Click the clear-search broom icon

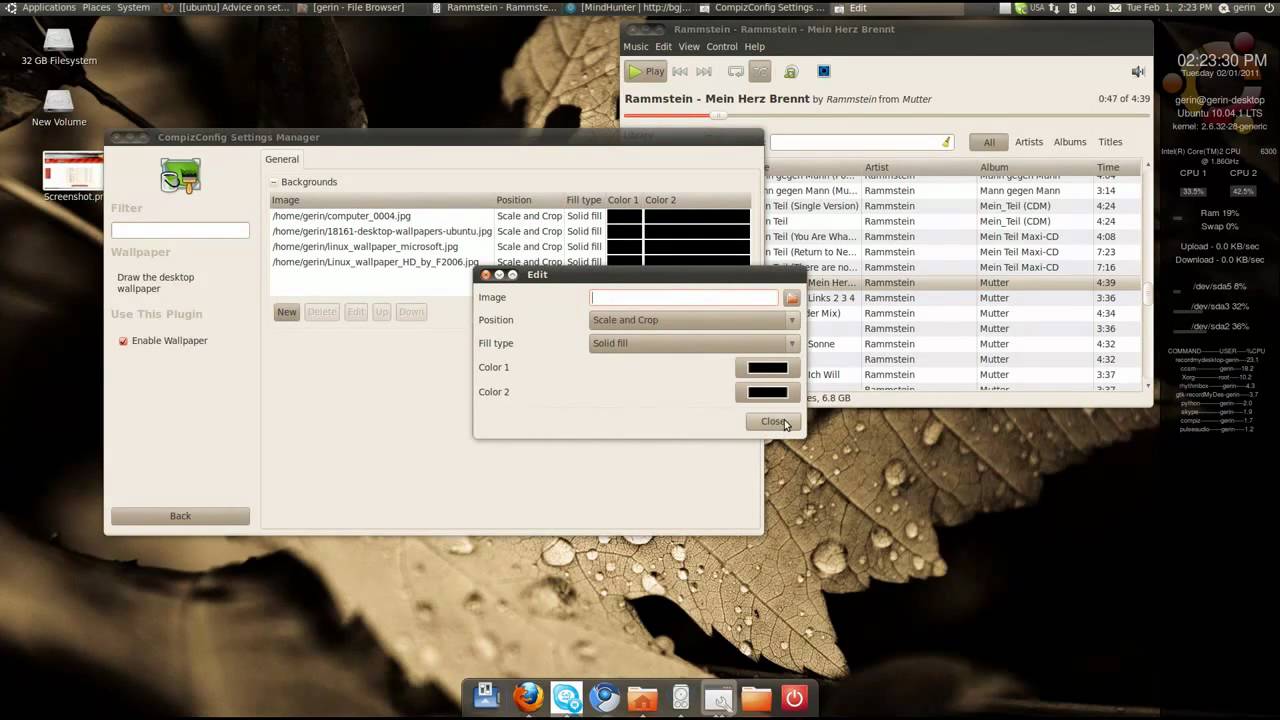[946, 142]
